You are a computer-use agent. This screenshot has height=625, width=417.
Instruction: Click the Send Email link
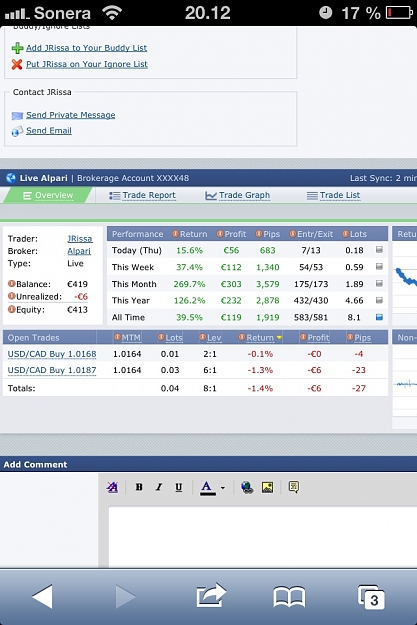[49, 131]
